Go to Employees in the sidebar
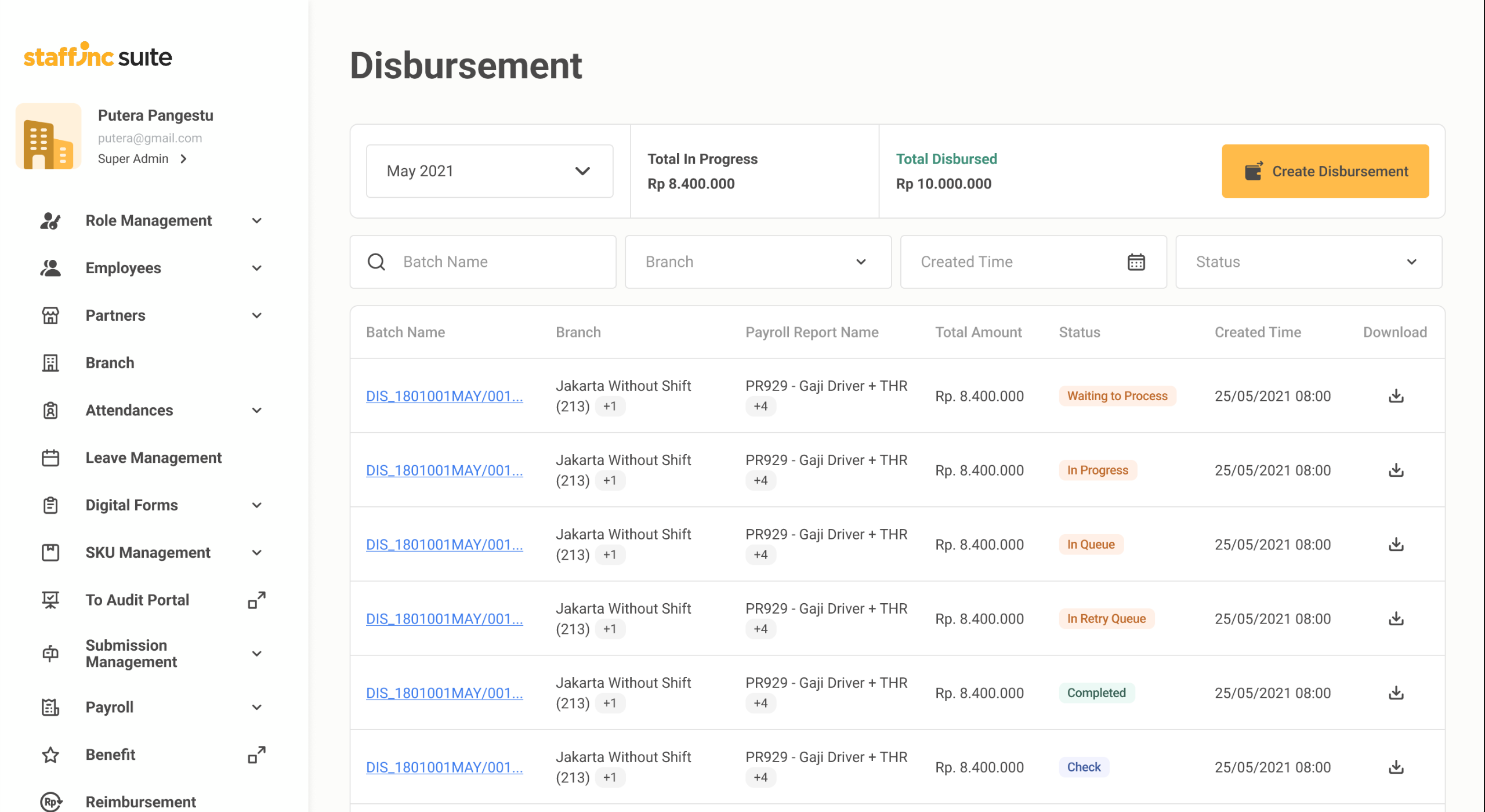Image resolution: width=1485 pixels, height=812 pixels. 123,268
